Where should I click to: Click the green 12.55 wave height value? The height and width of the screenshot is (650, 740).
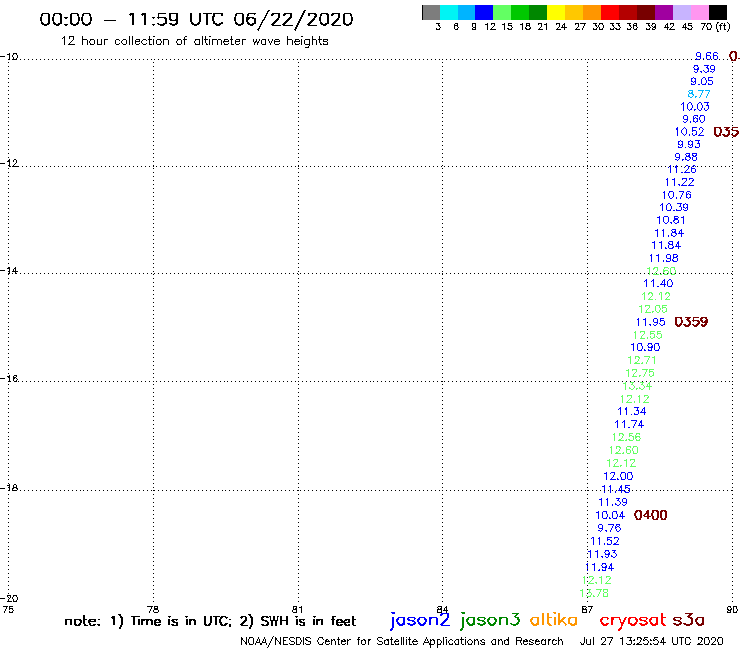(648, 335)
